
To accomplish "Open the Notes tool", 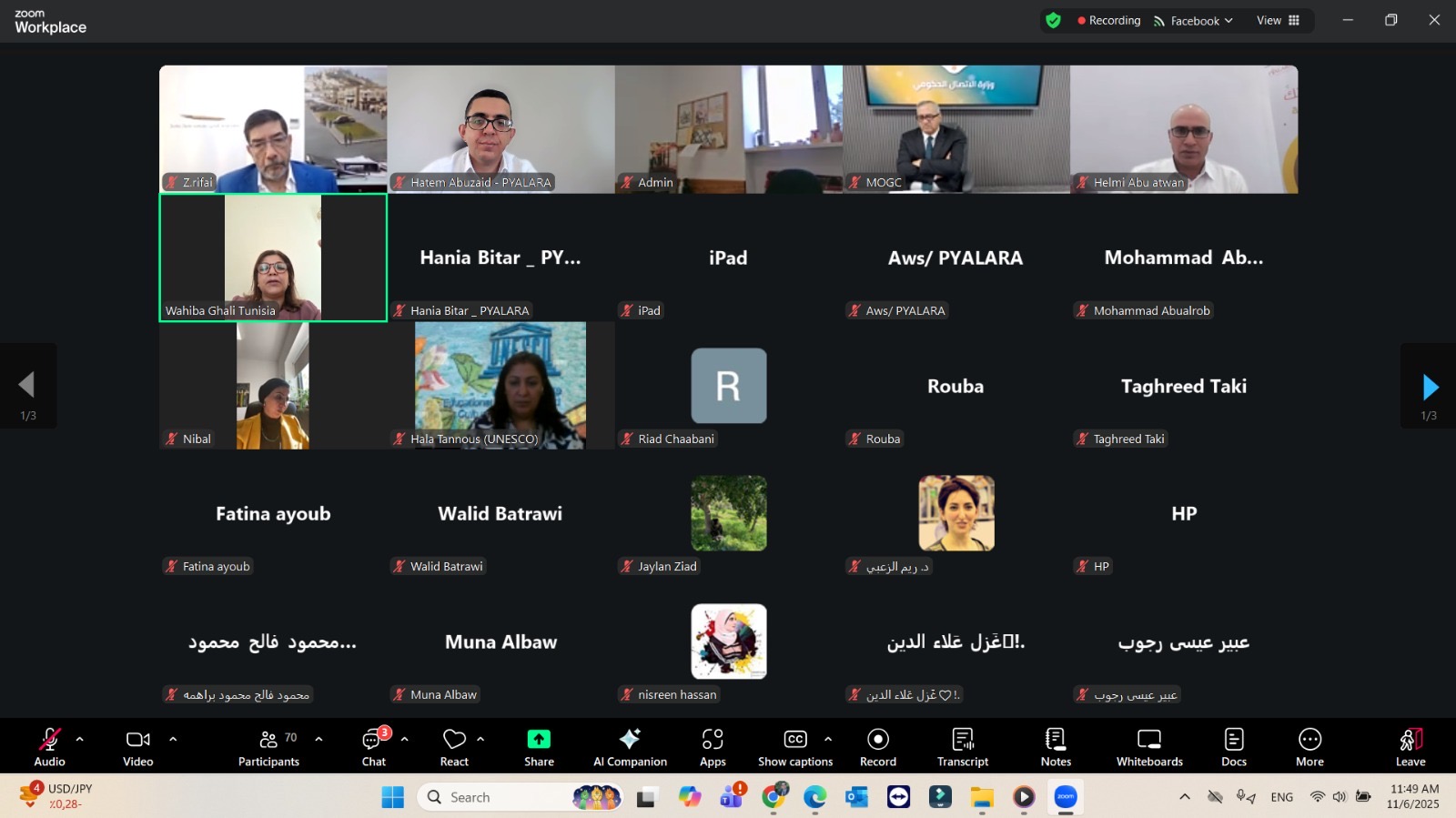I will point(1056,746).
